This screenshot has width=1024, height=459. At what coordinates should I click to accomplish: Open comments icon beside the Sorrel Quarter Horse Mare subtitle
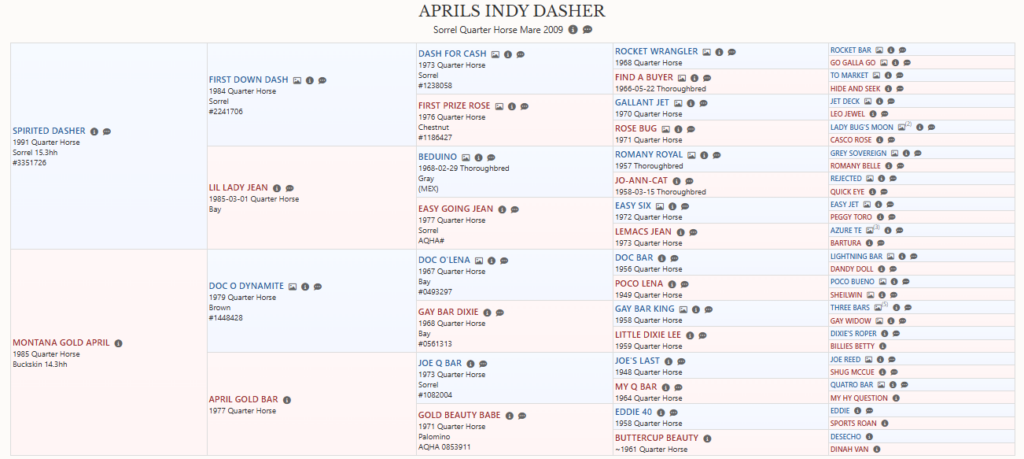click(587, 29)
